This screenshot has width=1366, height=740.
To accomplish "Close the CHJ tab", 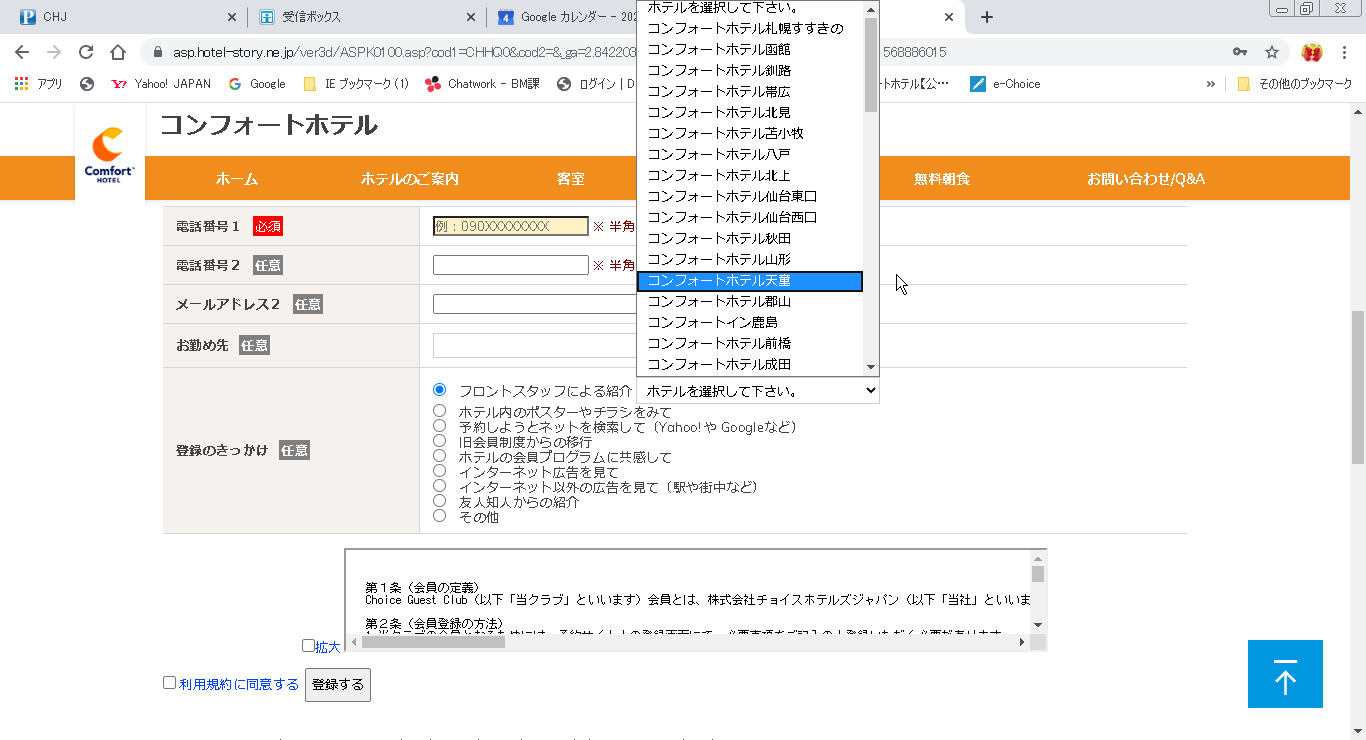I will point(232,17).
